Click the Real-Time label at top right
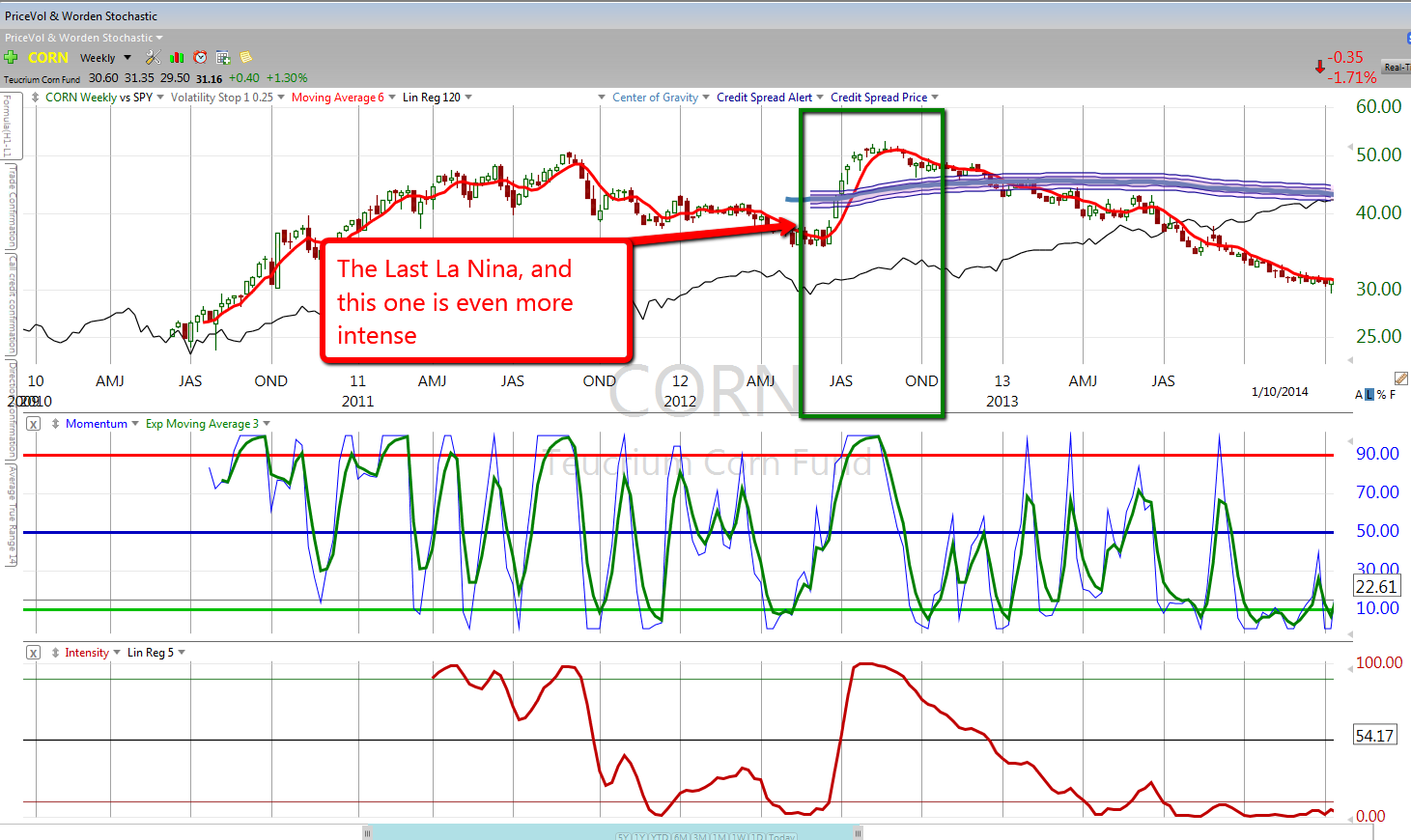The image size is (1411, 840). click(1397, 68)
